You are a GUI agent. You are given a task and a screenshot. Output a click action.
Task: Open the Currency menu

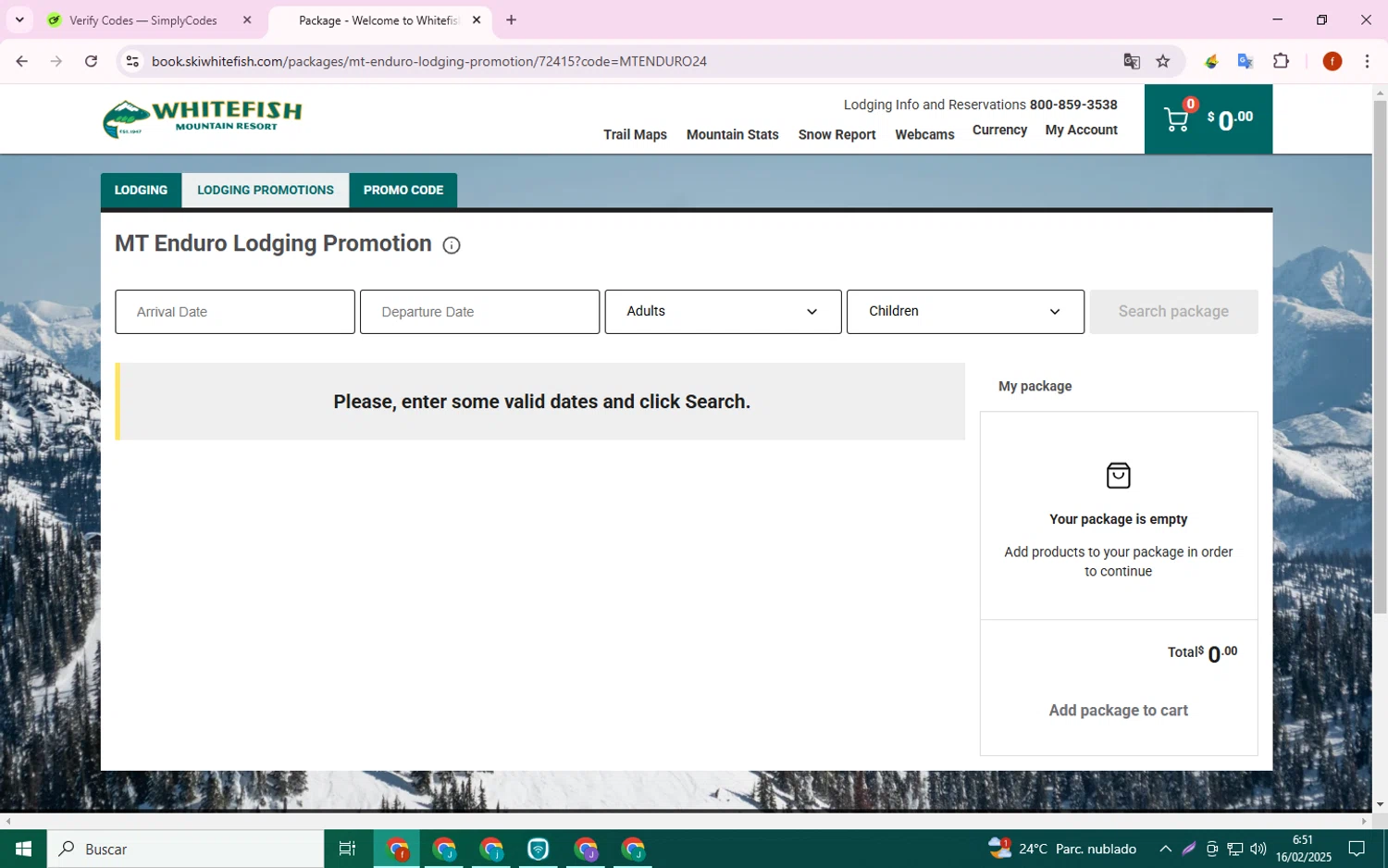point(999,130)
